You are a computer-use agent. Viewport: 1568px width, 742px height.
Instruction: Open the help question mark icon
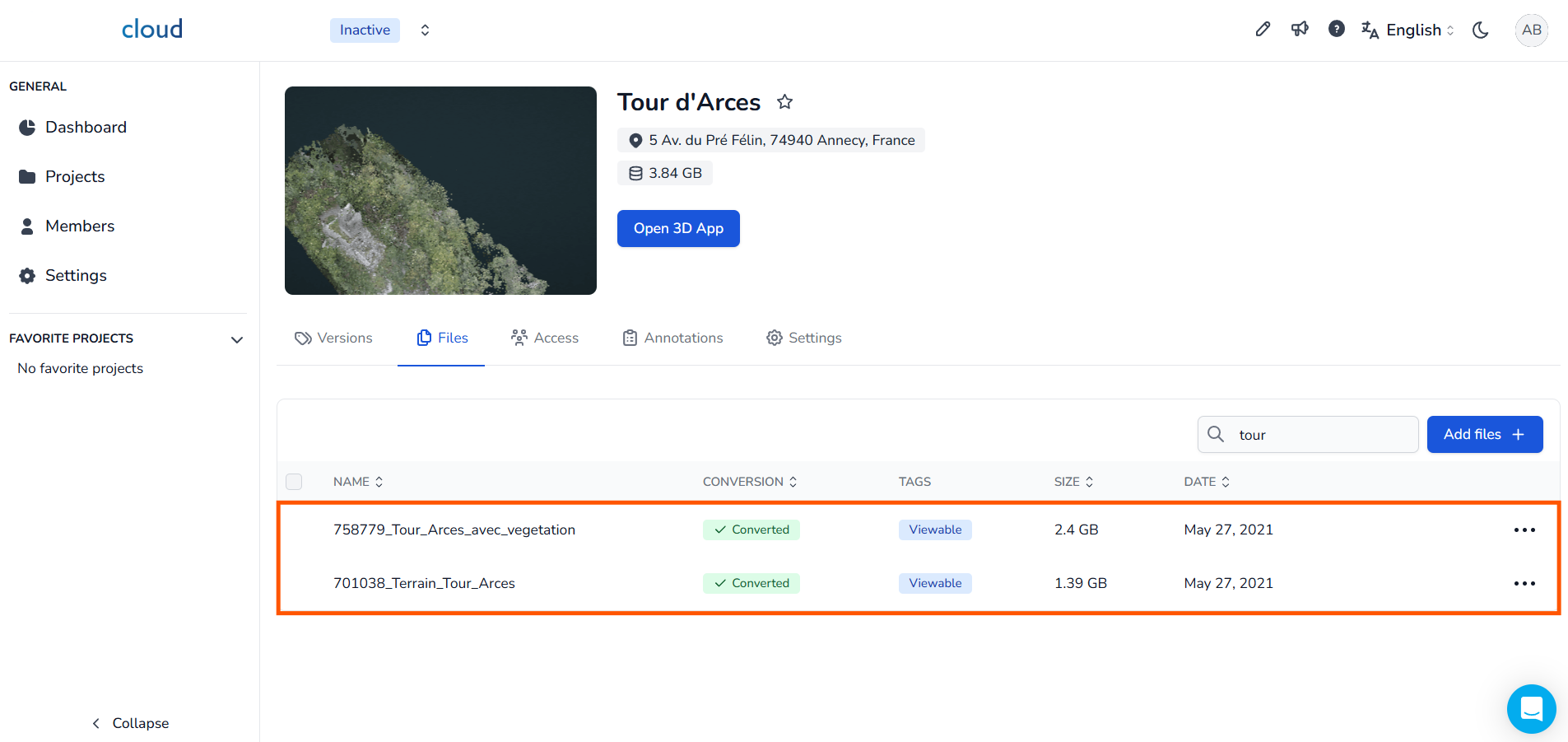pos(1337,30)
